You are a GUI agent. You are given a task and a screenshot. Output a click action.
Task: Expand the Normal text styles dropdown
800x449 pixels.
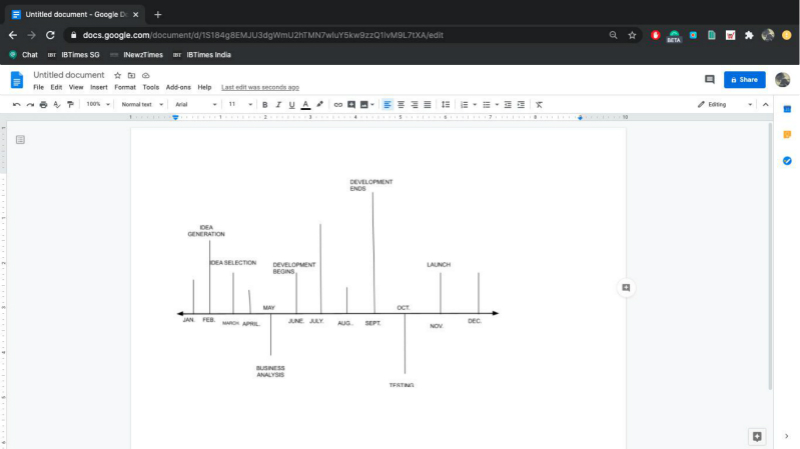point(142,104)
